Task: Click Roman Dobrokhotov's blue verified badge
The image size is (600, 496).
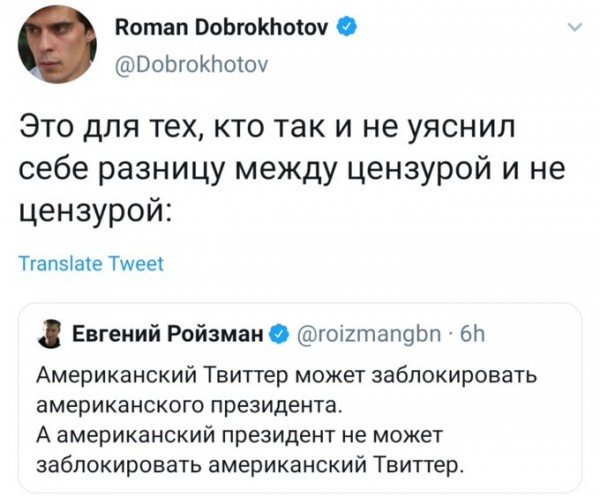Action: [x=347, y=28]
